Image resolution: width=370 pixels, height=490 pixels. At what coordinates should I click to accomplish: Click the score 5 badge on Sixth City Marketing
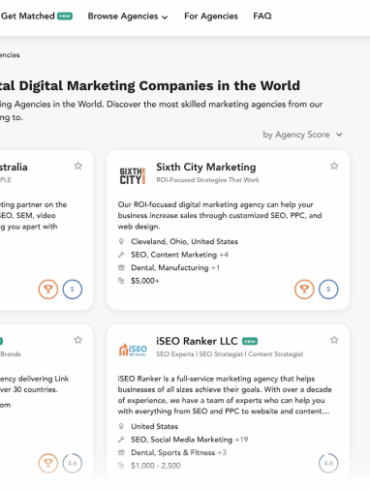(328, 289)
